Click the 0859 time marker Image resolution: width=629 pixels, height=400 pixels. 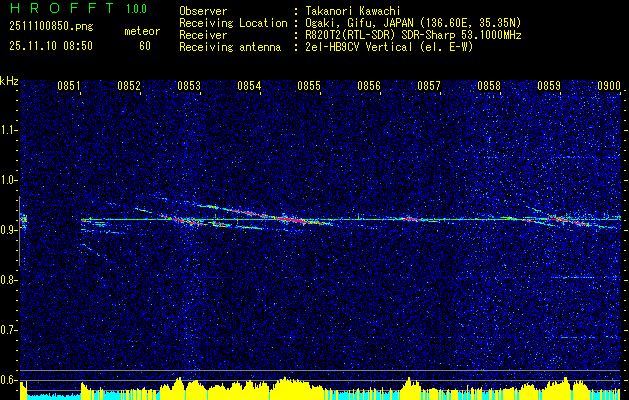click(549, 86)
